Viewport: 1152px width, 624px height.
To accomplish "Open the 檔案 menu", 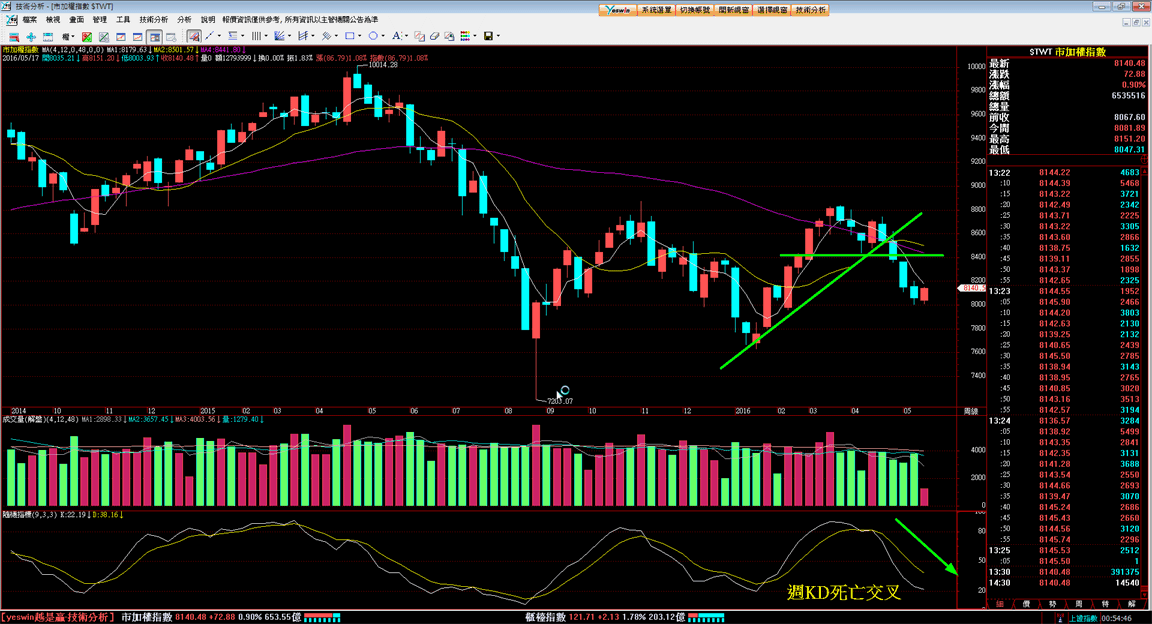I will (29, 20).
